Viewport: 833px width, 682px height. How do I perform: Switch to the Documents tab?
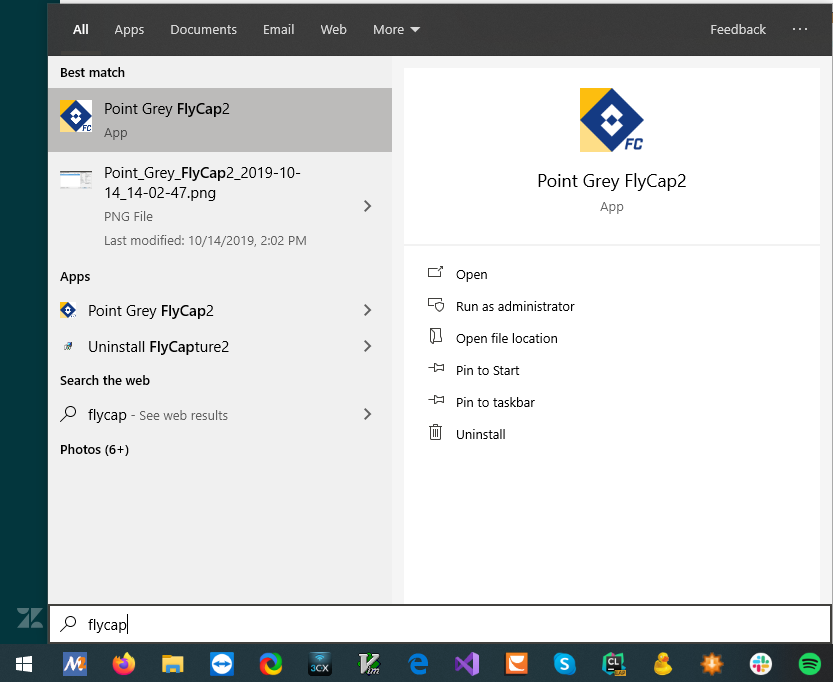click(x=203, y=29)
